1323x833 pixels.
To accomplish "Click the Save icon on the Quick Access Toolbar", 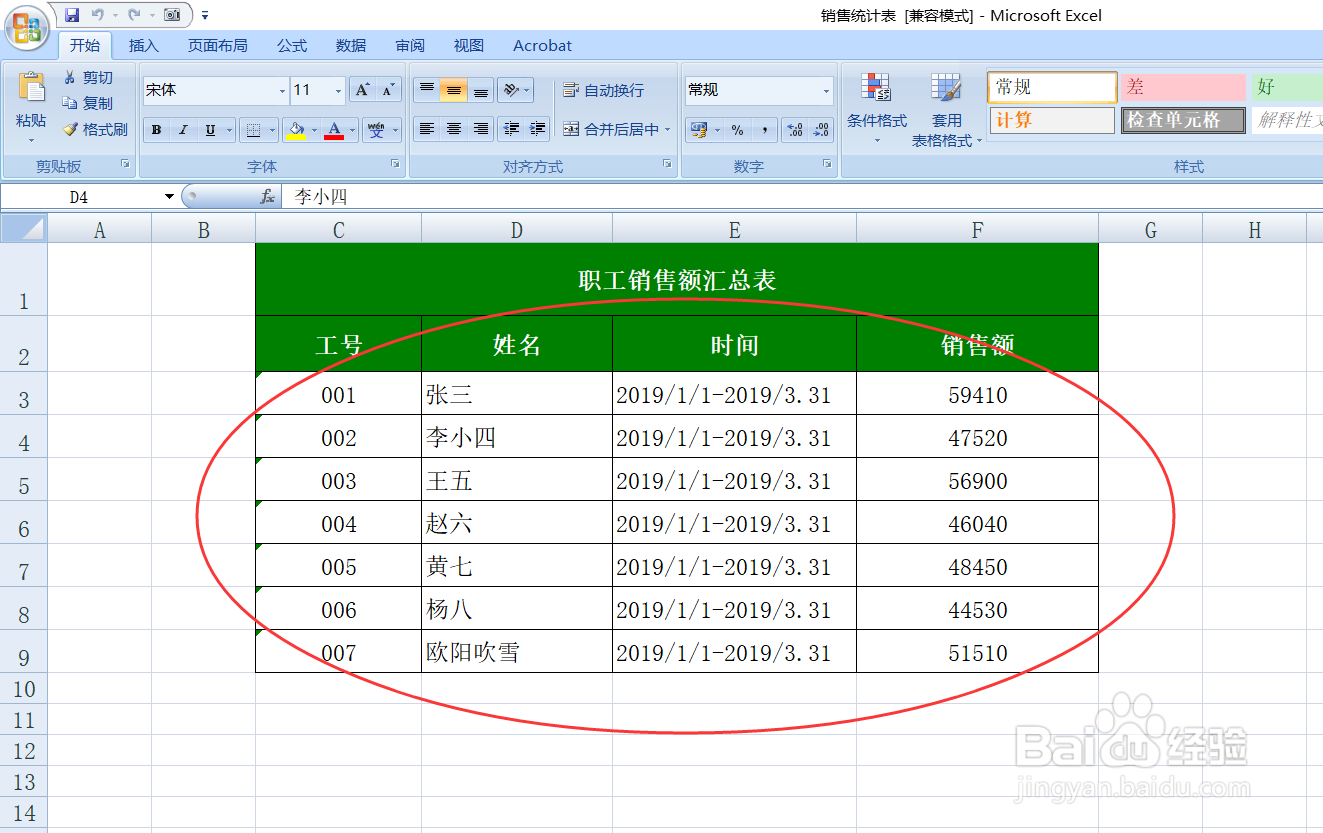I will pyautogui.click(x=70, y=14).
